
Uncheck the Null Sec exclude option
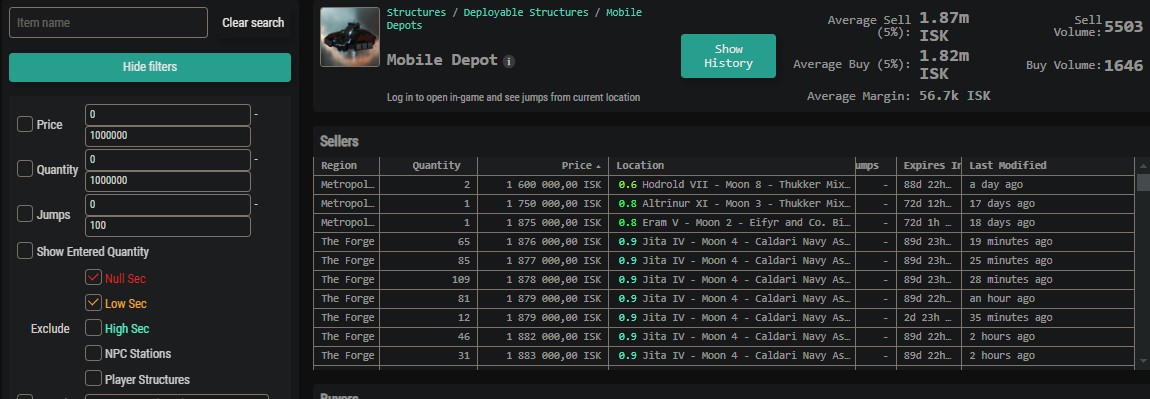pos(93,277)
